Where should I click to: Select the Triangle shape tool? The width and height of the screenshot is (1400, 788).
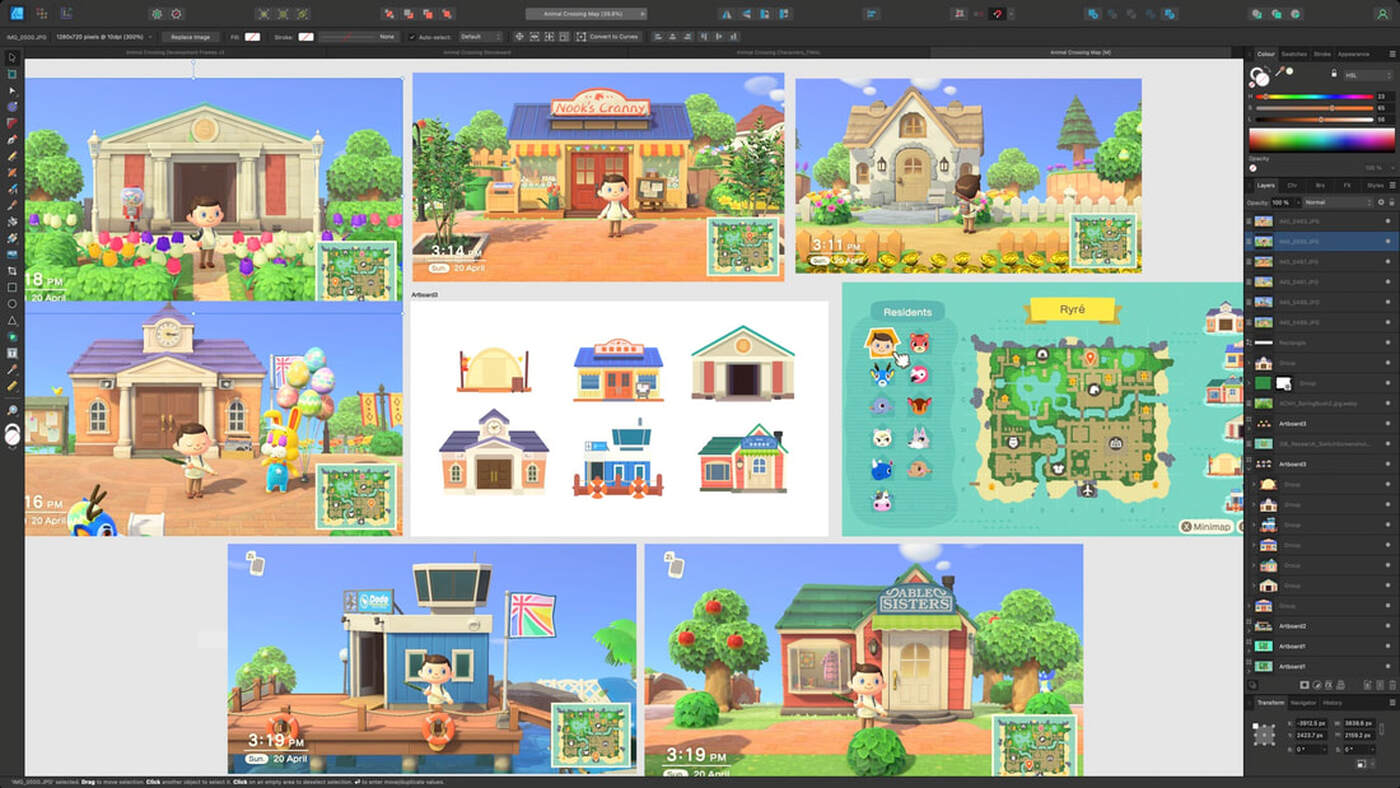12,320
